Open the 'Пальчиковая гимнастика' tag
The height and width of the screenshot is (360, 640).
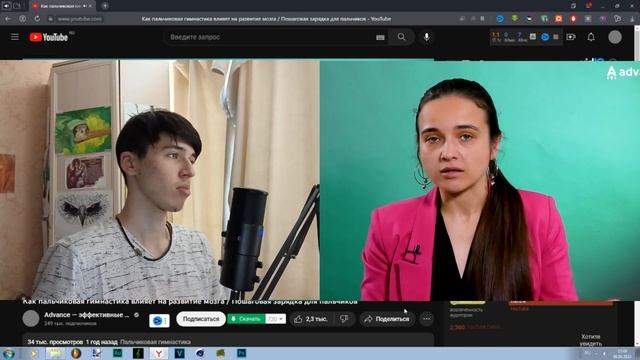(156, 342)
